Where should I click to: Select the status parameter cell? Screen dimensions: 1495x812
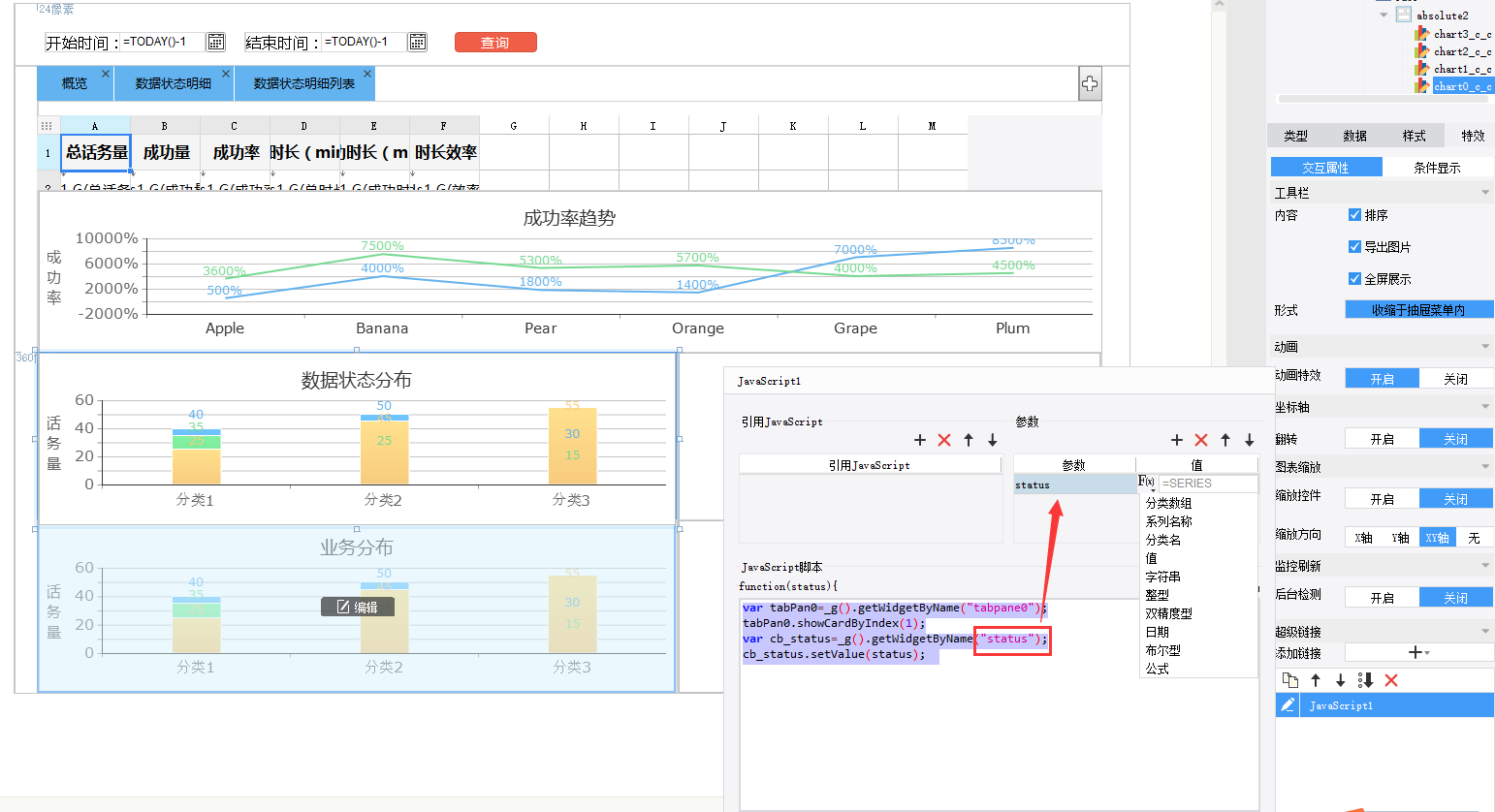(1075, 484)
